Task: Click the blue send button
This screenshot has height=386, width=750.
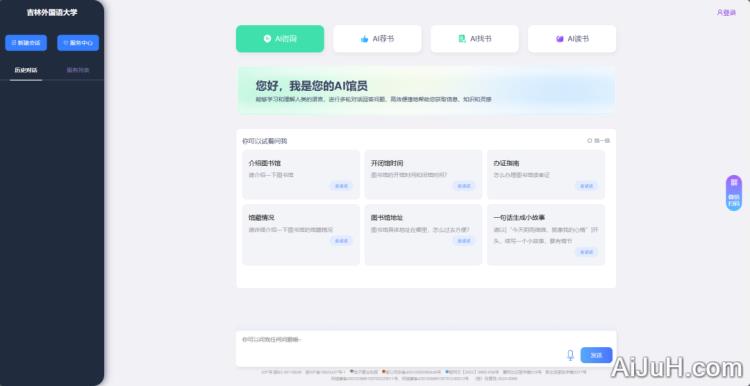Action: click(596, 355)
